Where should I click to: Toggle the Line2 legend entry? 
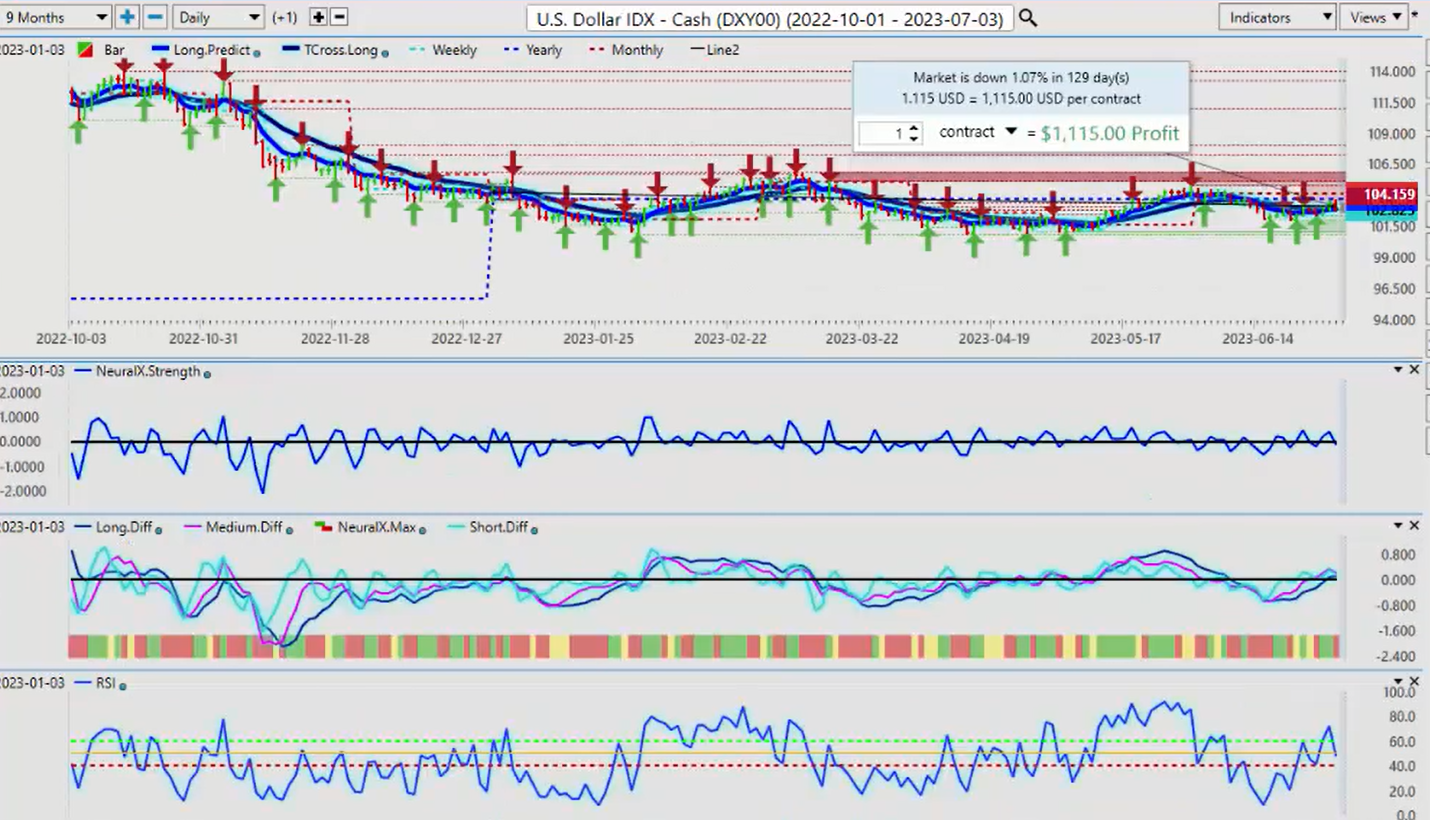click(x=722, y=50)
